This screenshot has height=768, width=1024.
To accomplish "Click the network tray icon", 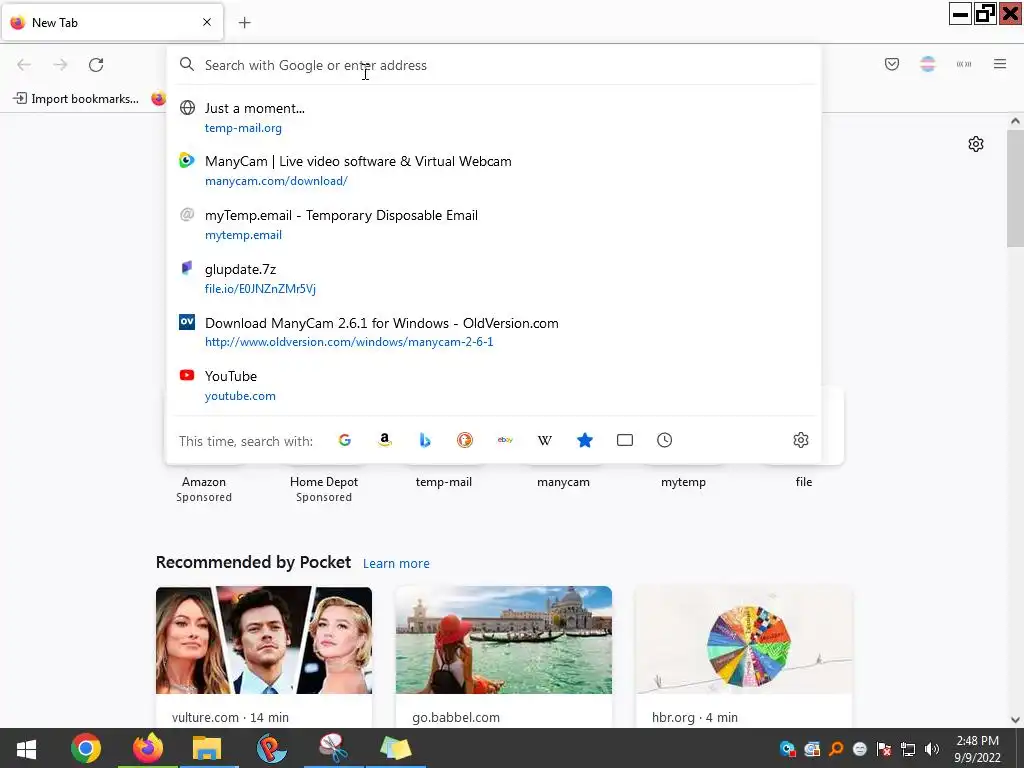I will tap(908, 749).
